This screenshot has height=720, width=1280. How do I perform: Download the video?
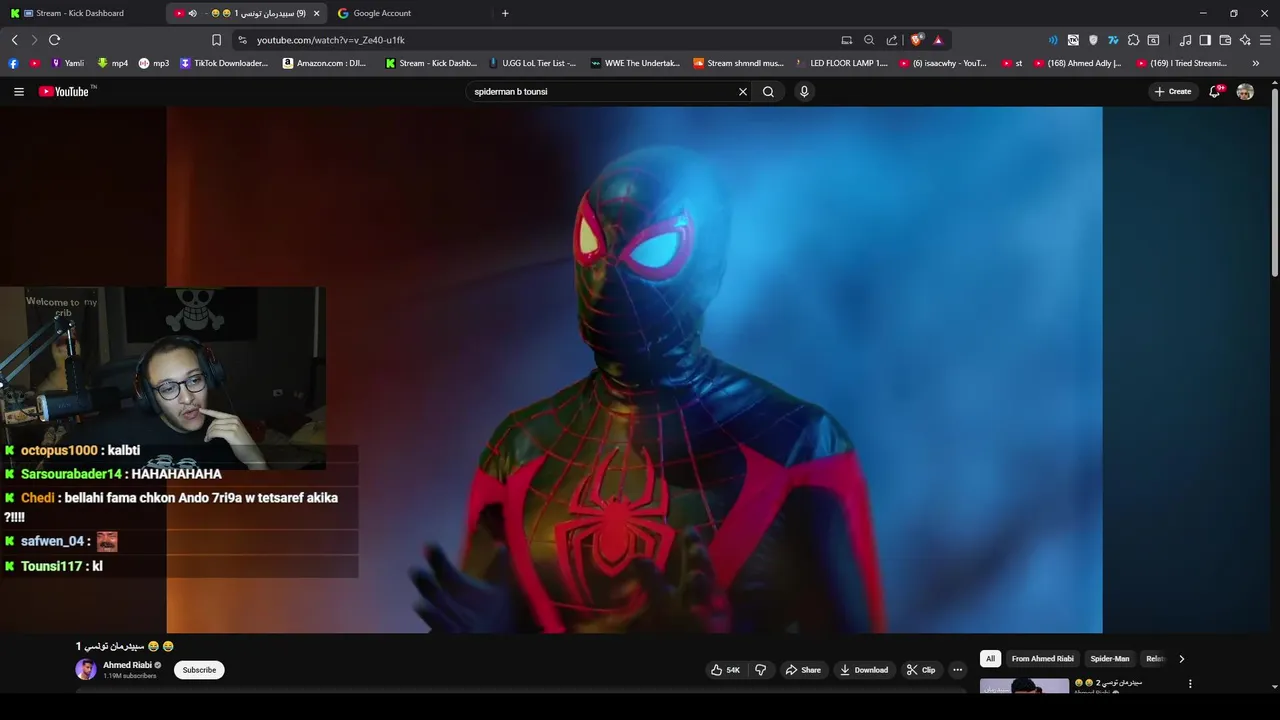coord(864,670)
